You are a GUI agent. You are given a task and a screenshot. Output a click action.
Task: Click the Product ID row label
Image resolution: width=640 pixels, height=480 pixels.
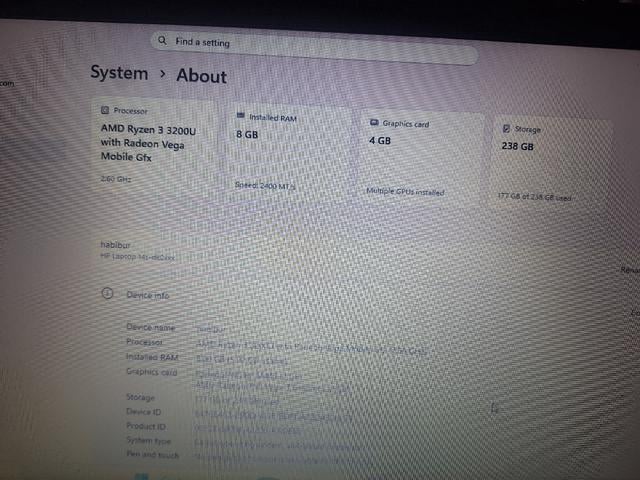click(146, 426)
